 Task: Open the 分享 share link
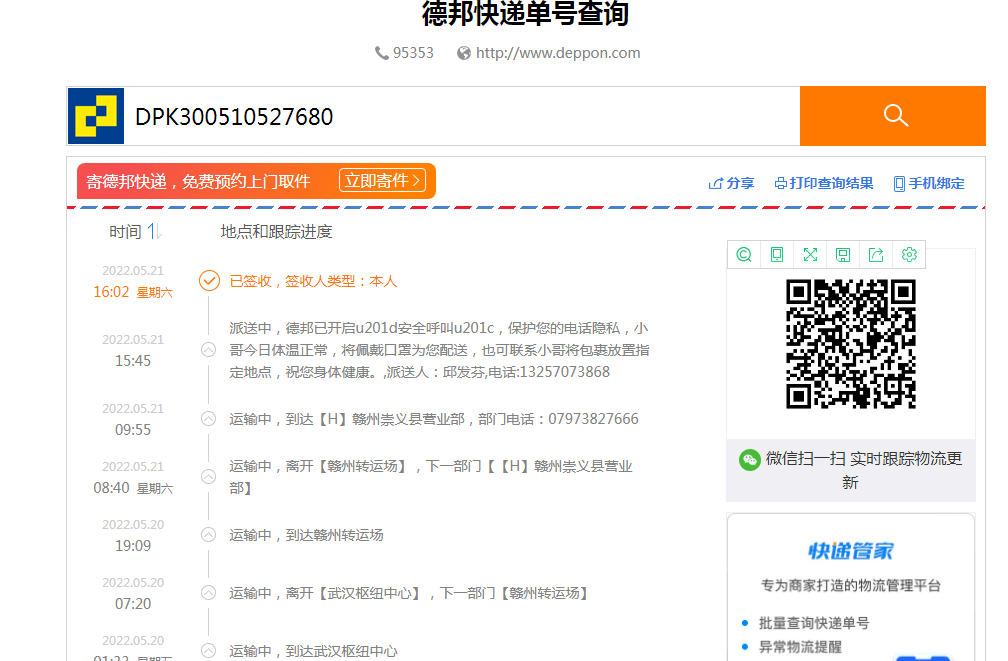[731, 183]
